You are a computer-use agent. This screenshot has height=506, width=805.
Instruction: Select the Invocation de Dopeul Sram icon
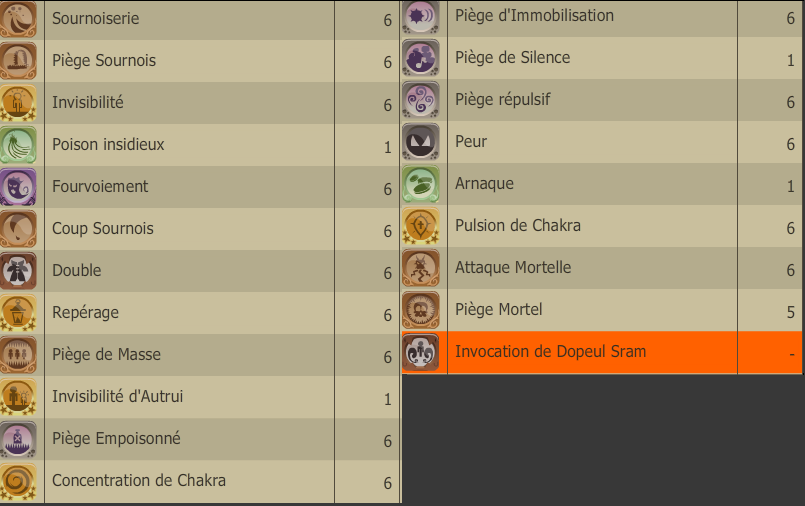(421, 352)
